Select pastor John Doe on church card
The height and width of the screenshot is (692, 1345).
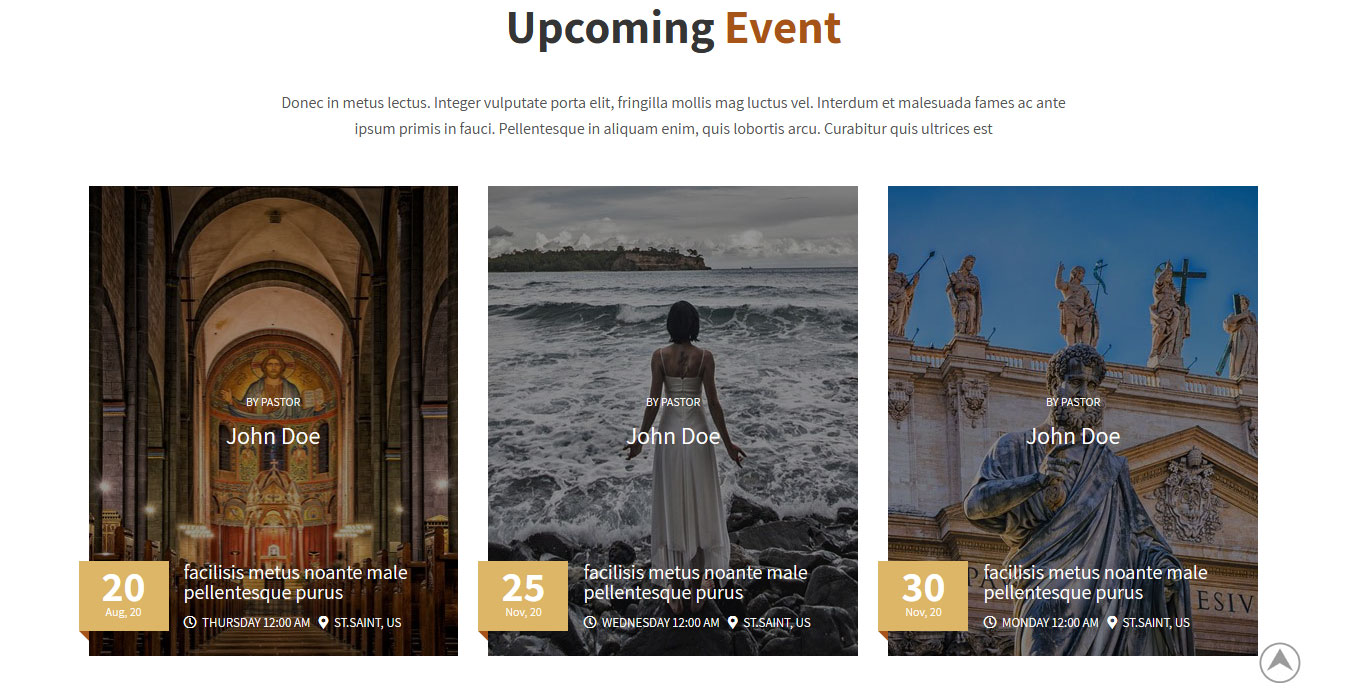point(273,436)
